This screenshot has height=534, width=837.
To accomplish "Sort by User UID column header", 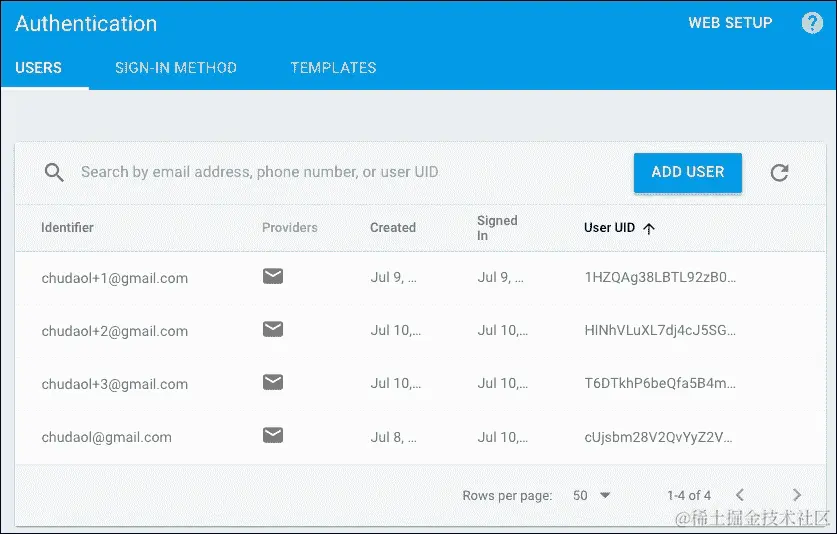I will coord(609,227).
